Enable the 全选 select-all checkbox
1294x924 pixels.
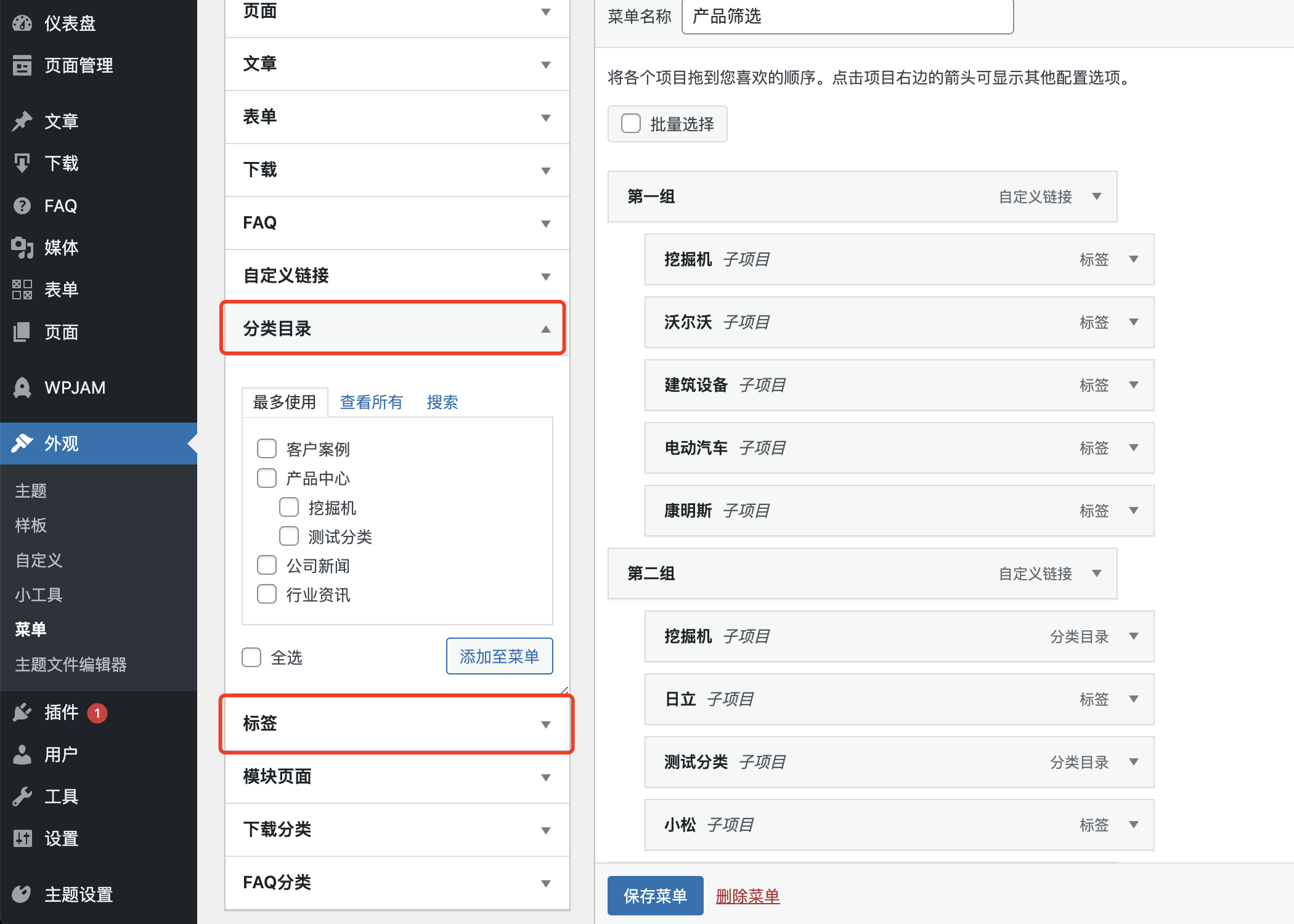point(251,657)
